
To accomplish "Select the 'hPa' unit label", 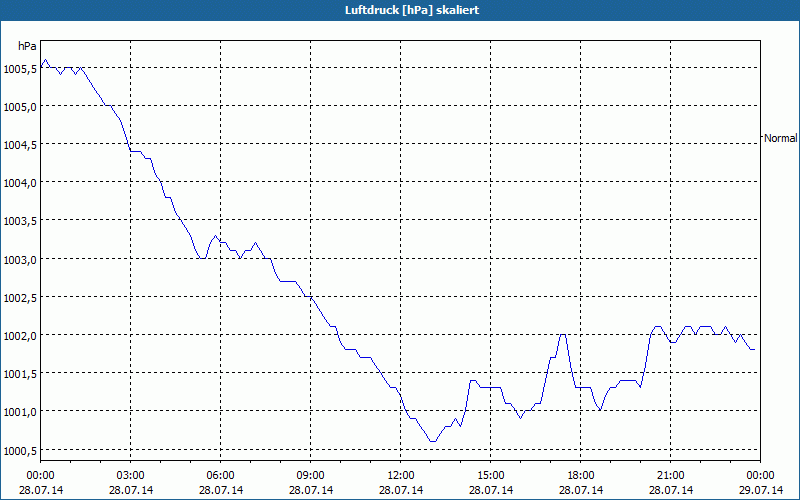I will tap(27, 46).
